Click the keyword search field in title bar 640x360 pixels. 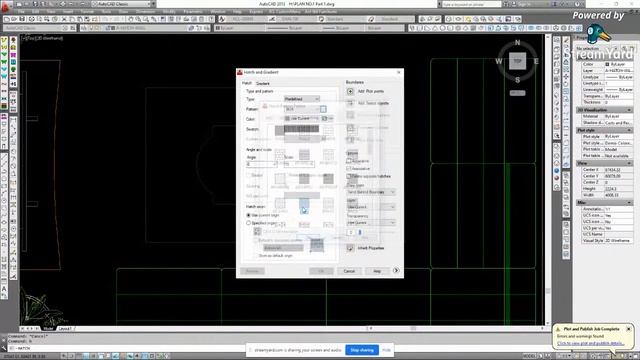pos(471,4)
